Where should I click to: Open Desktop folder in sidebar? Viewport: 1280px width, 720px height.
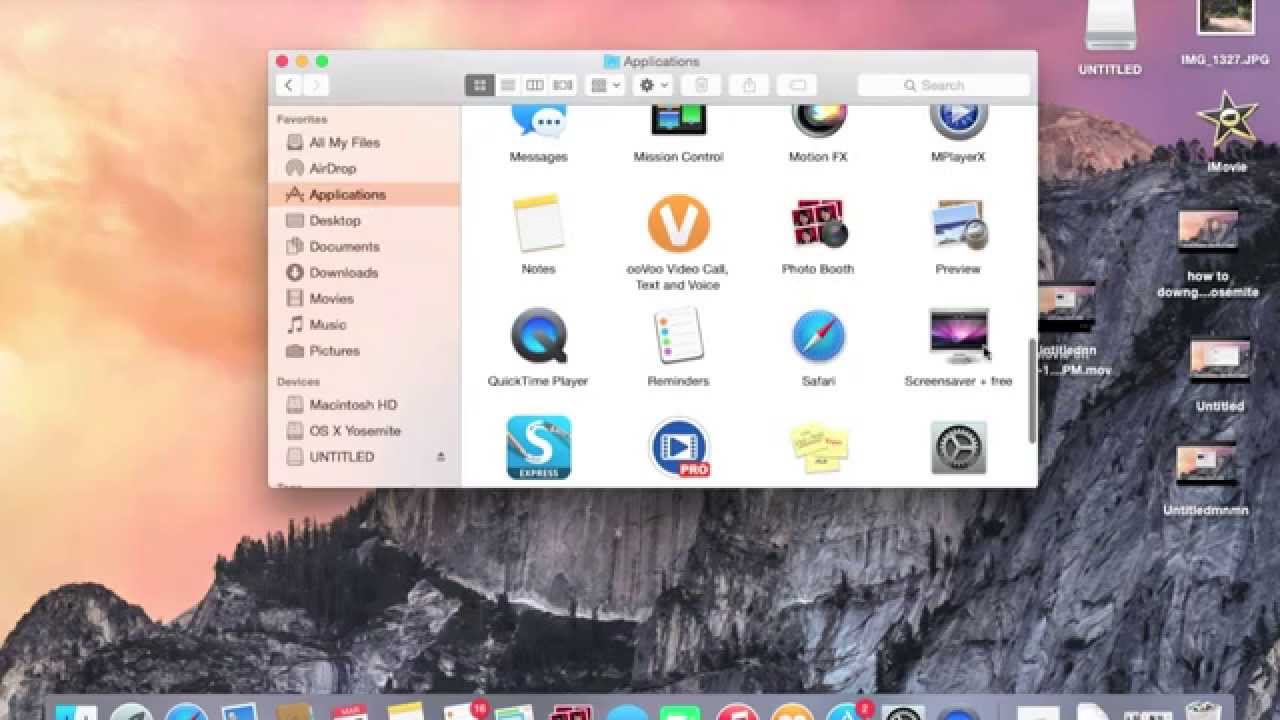point(364,221)
